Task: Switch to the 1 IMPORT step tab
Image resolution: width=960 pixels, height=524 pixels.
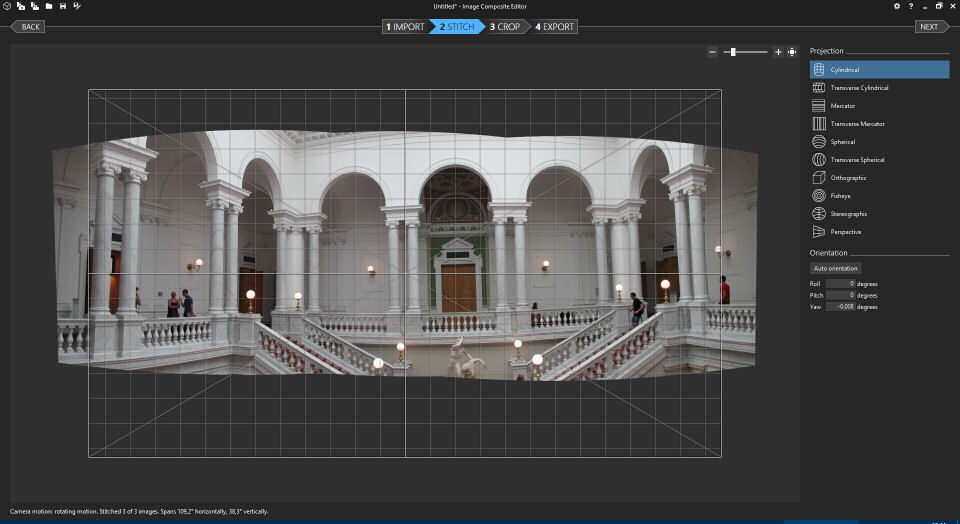Action: pos(405,27)
